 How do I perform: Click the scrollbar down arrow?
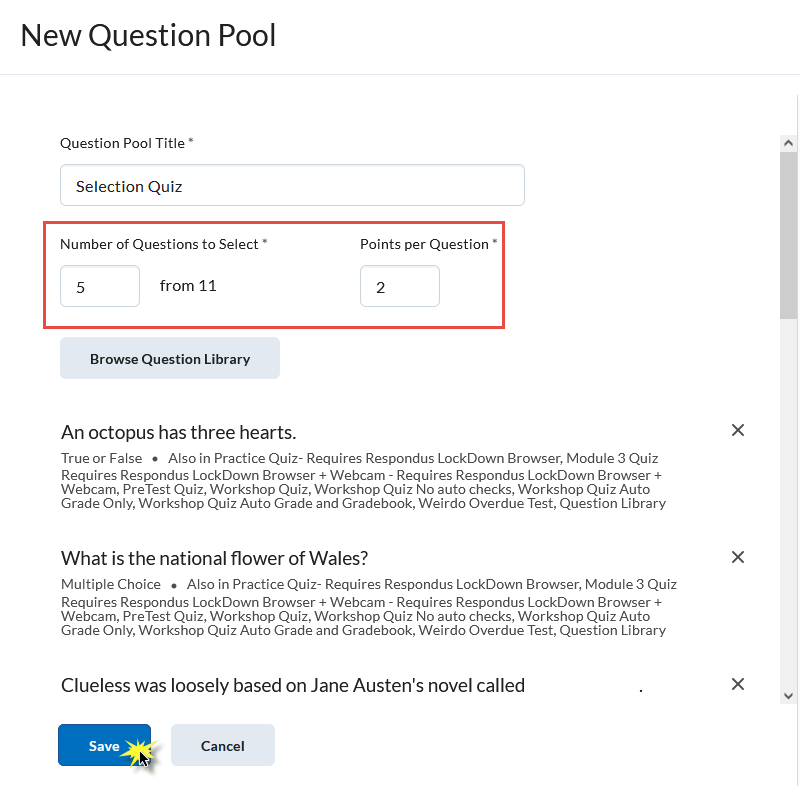point(789,695)
